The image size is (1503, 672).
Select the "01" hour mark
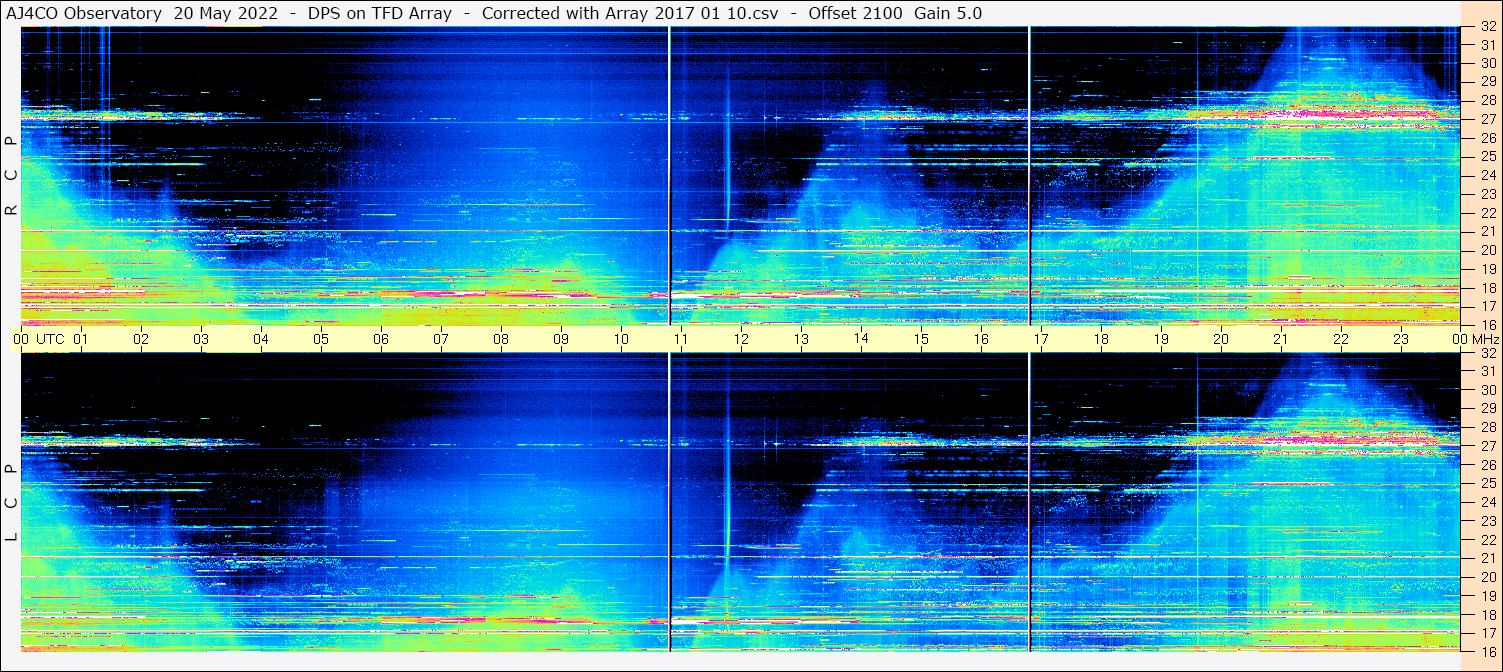click(81, 339)
